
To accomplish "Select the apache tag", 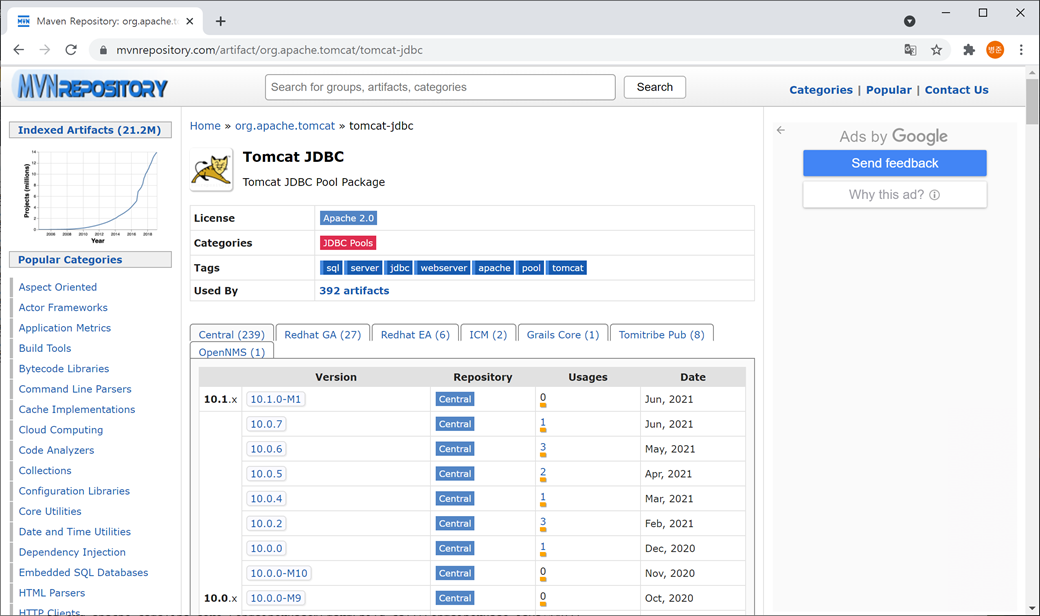I will pos(493,268).
